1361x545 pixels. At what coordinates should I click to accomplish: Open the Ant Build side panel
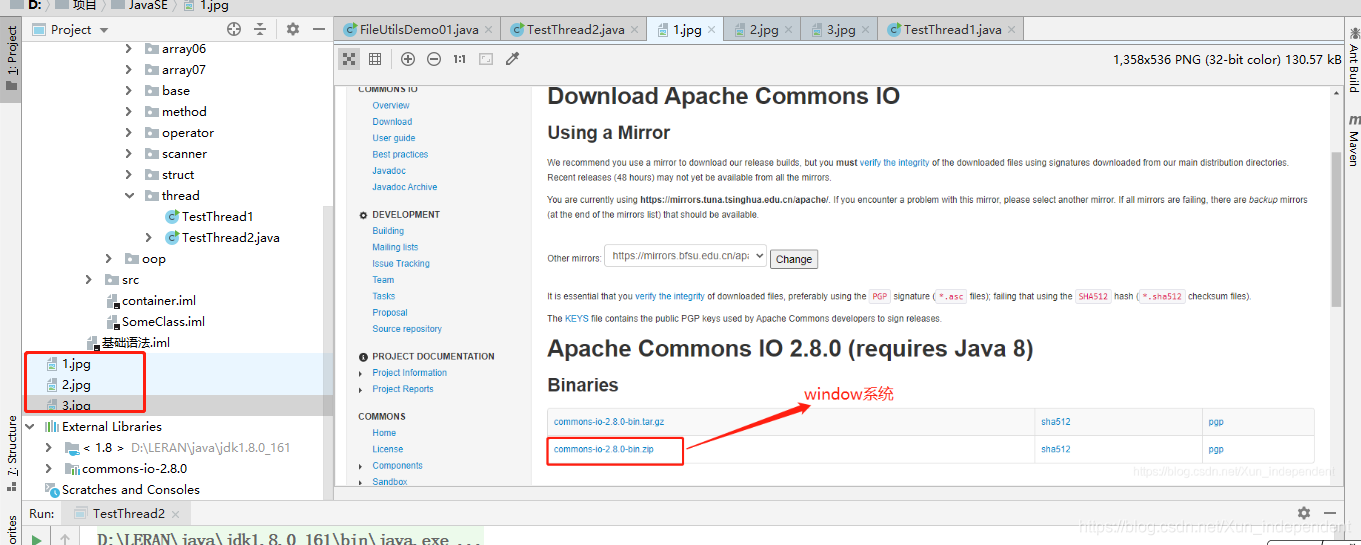click(1353, 60)
